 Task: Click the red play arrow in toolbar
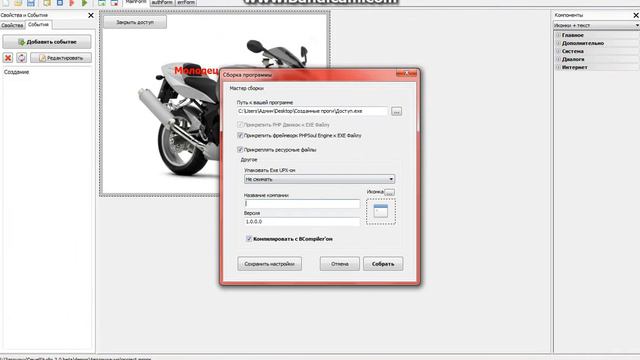(72, 3)
